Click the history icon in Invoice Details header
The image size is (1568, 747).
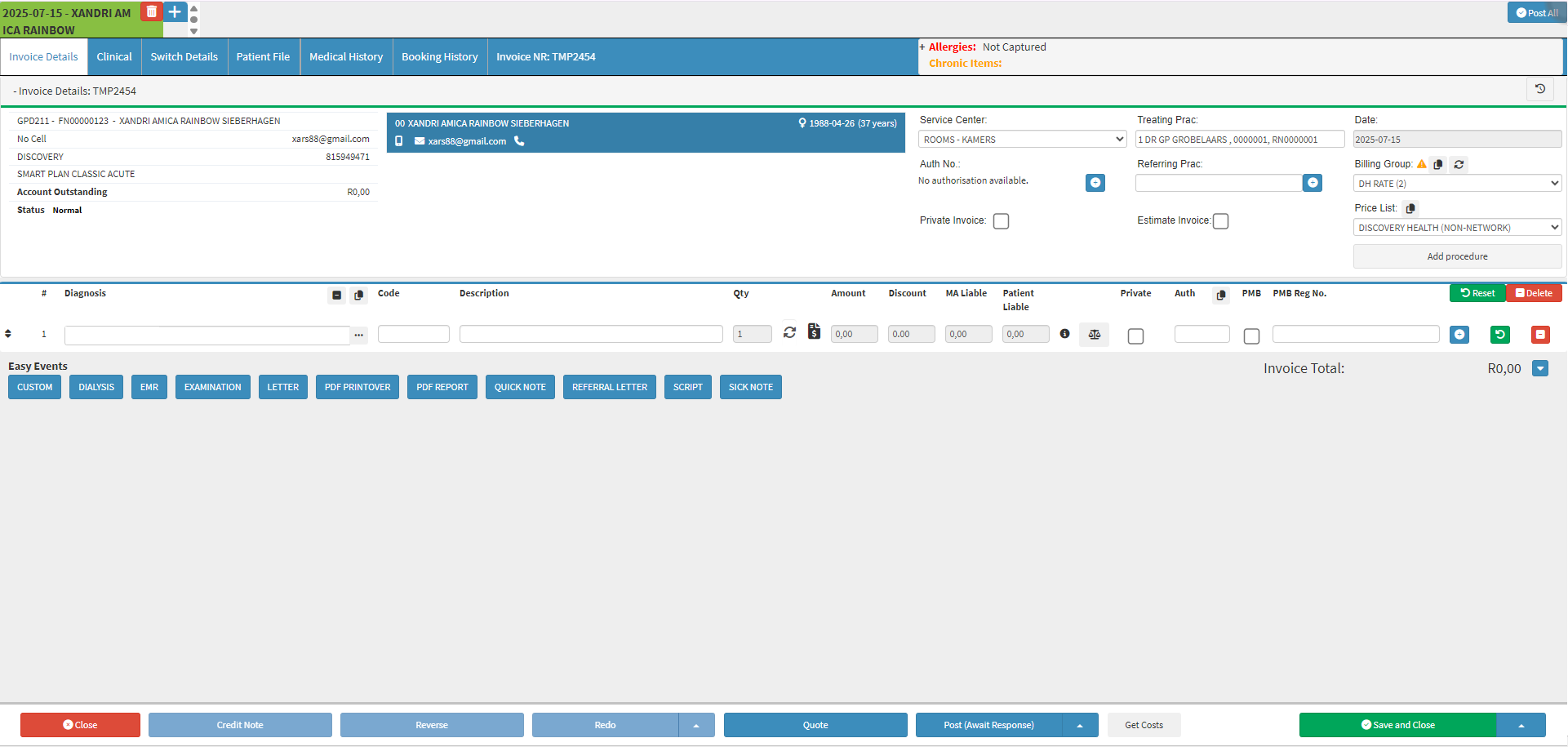click(x=1539, y=89)
